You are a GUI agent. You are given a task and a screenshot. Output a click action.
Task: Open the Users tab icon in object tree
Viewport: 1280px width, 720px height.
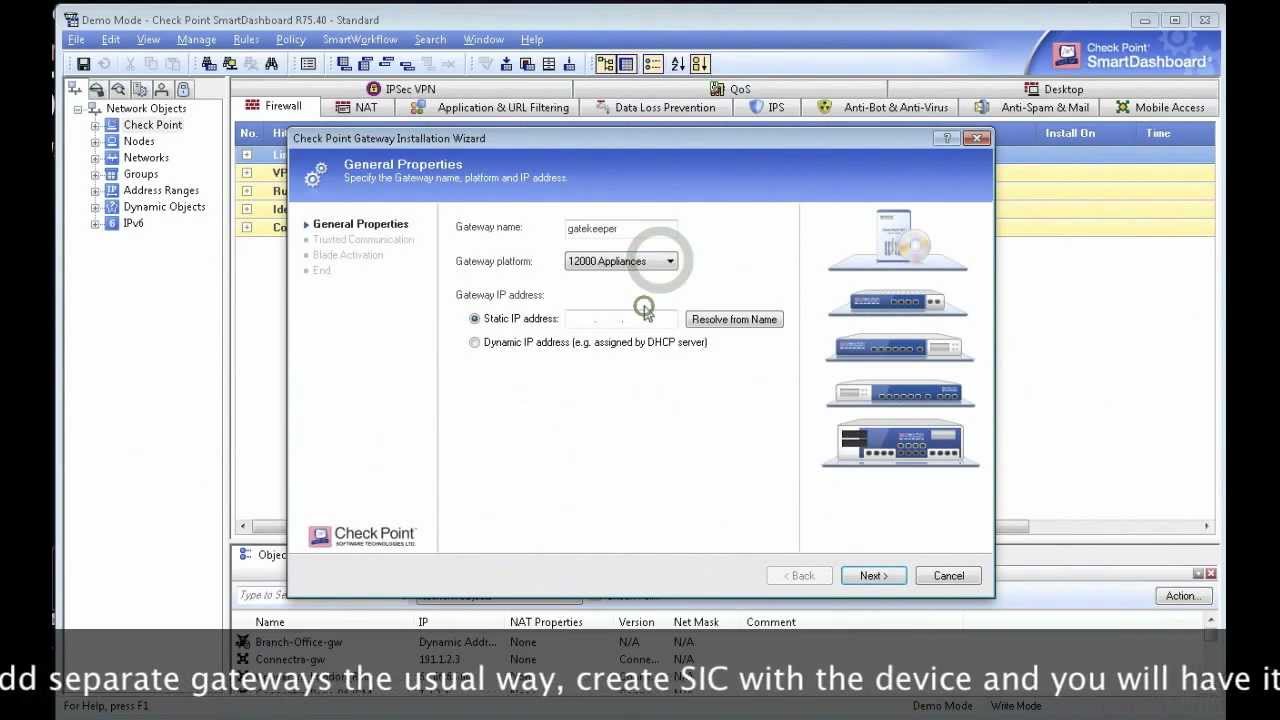coord(161,89)
